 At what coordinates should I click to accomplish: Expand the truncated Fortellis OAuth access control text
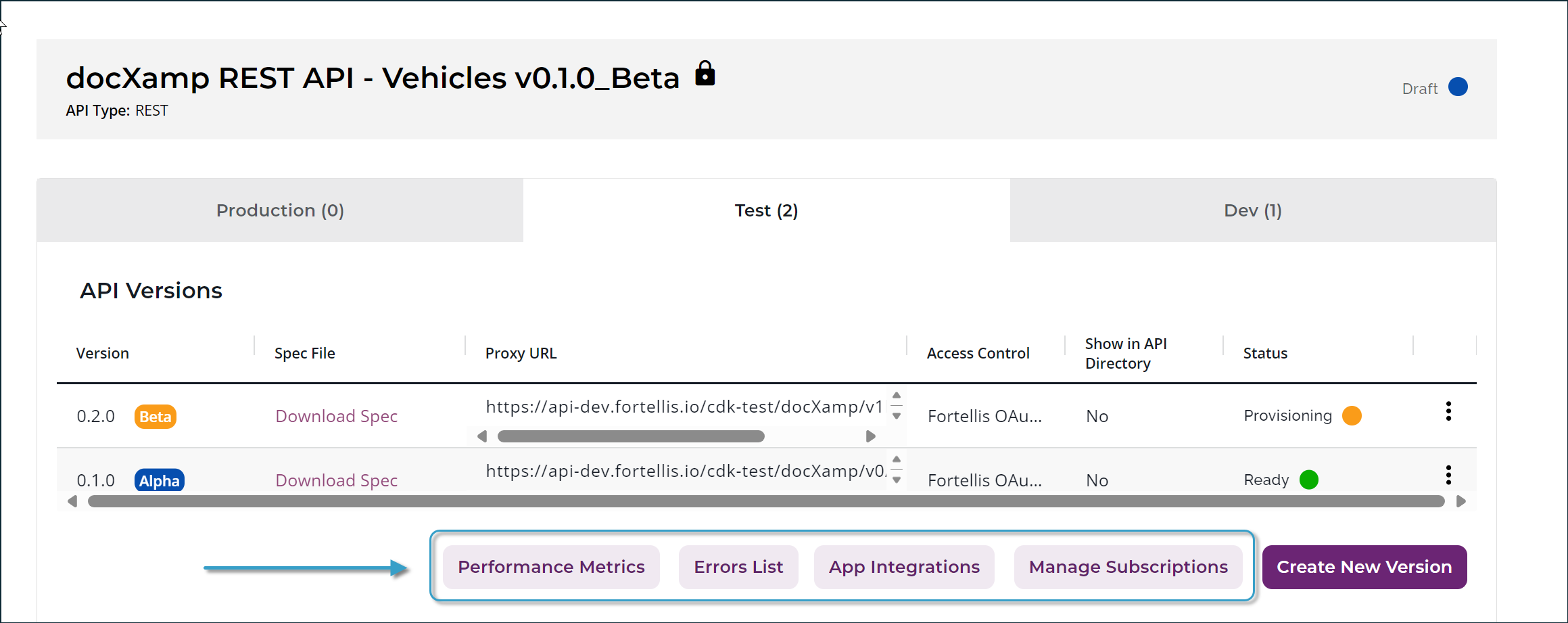pos(984,415)
